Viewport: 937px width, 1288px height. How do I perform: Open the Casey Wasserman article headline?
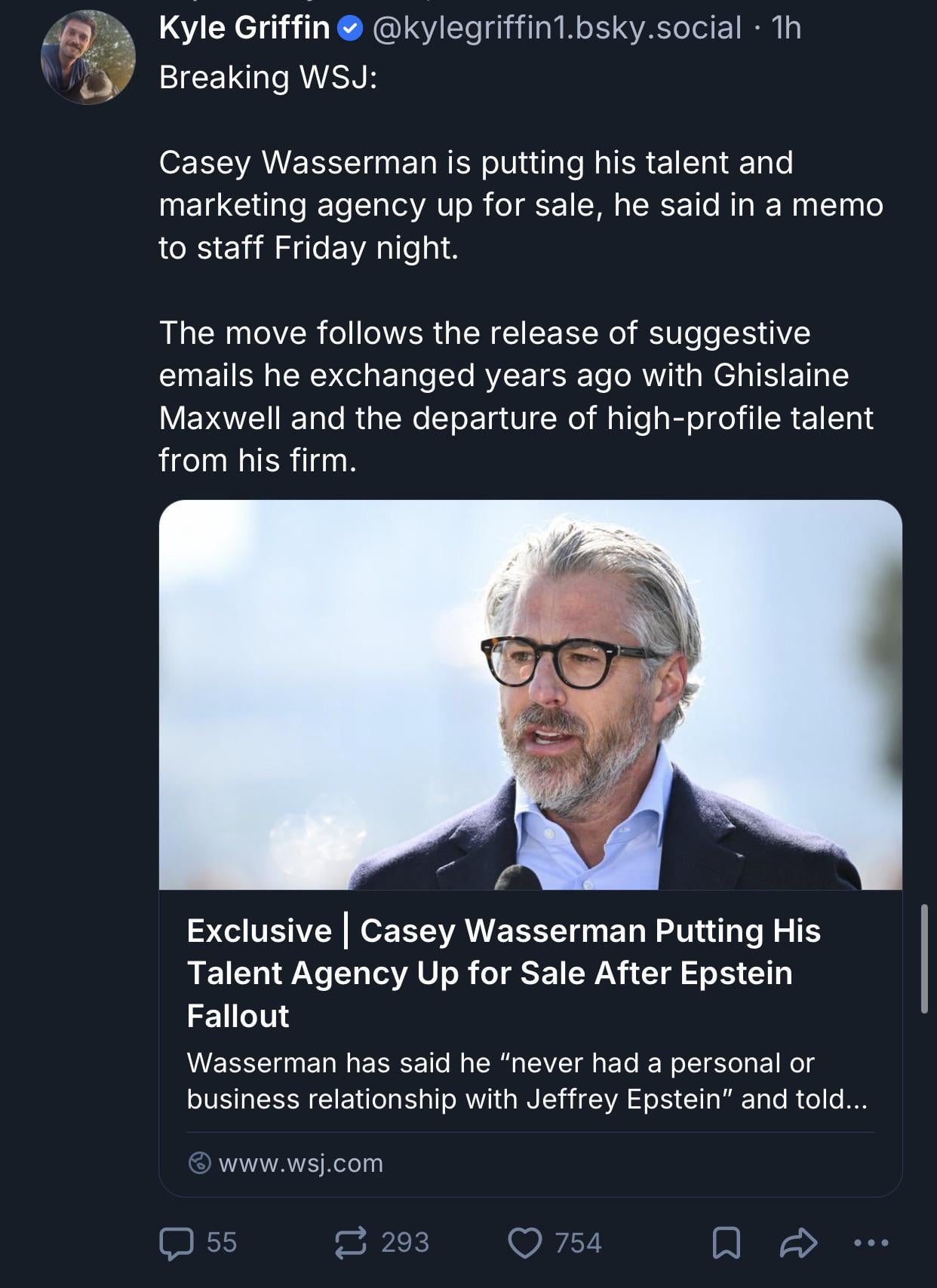coord(503,972)
